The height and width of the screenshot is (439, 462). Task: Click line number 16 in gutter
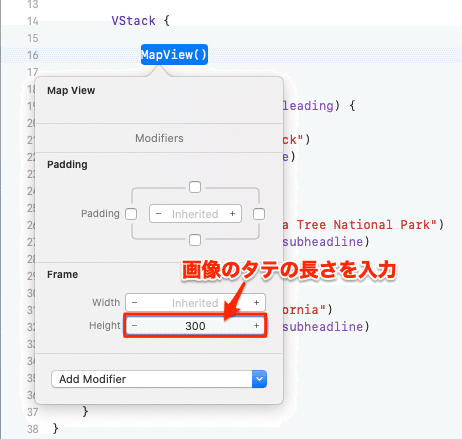click(33, 55)
